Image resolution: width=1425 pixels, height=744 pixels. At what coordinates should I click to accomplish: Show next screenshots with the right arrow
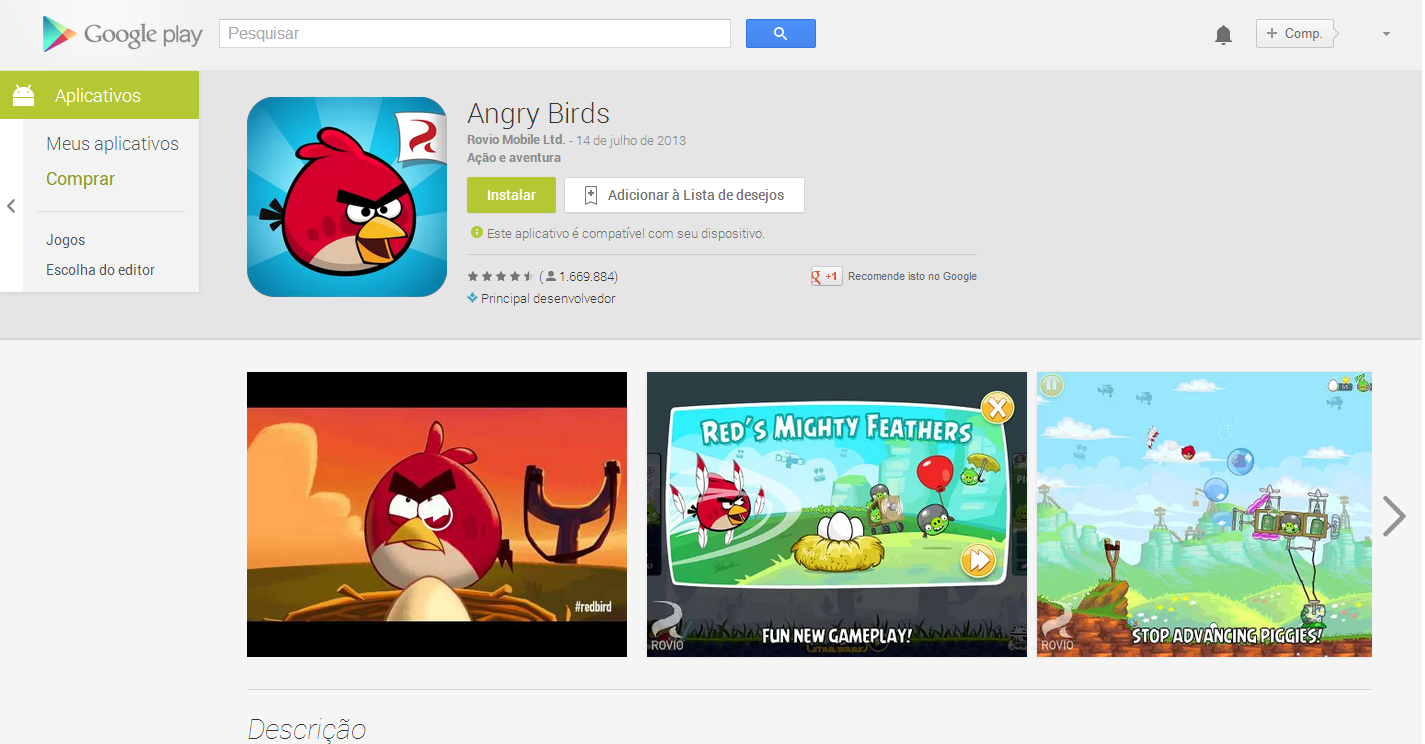pyautogui.click(x=1394, y=516)
